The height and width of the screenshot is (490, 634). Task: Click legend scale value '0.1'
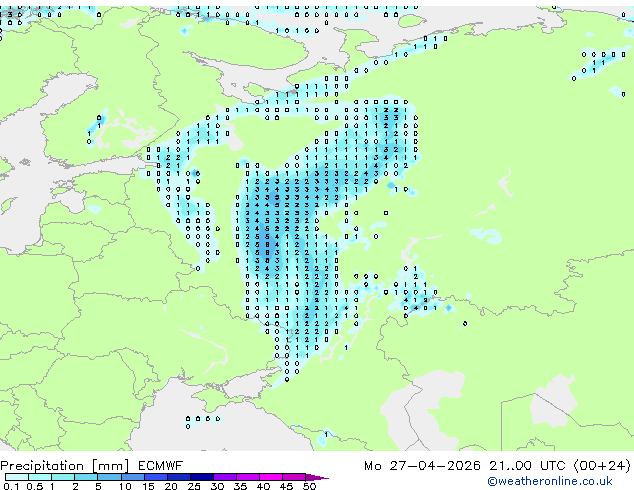point(11,486)
